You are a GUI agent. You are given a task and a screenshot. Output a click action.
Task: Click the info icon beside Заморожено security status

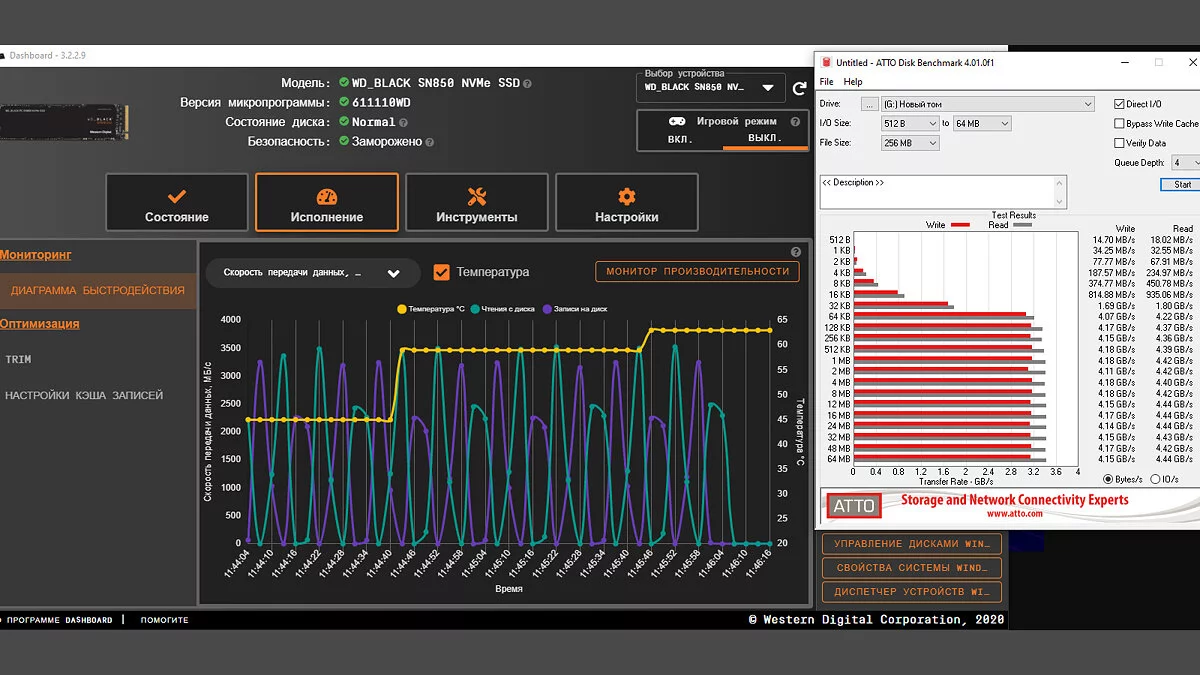(x=430, y=143)
